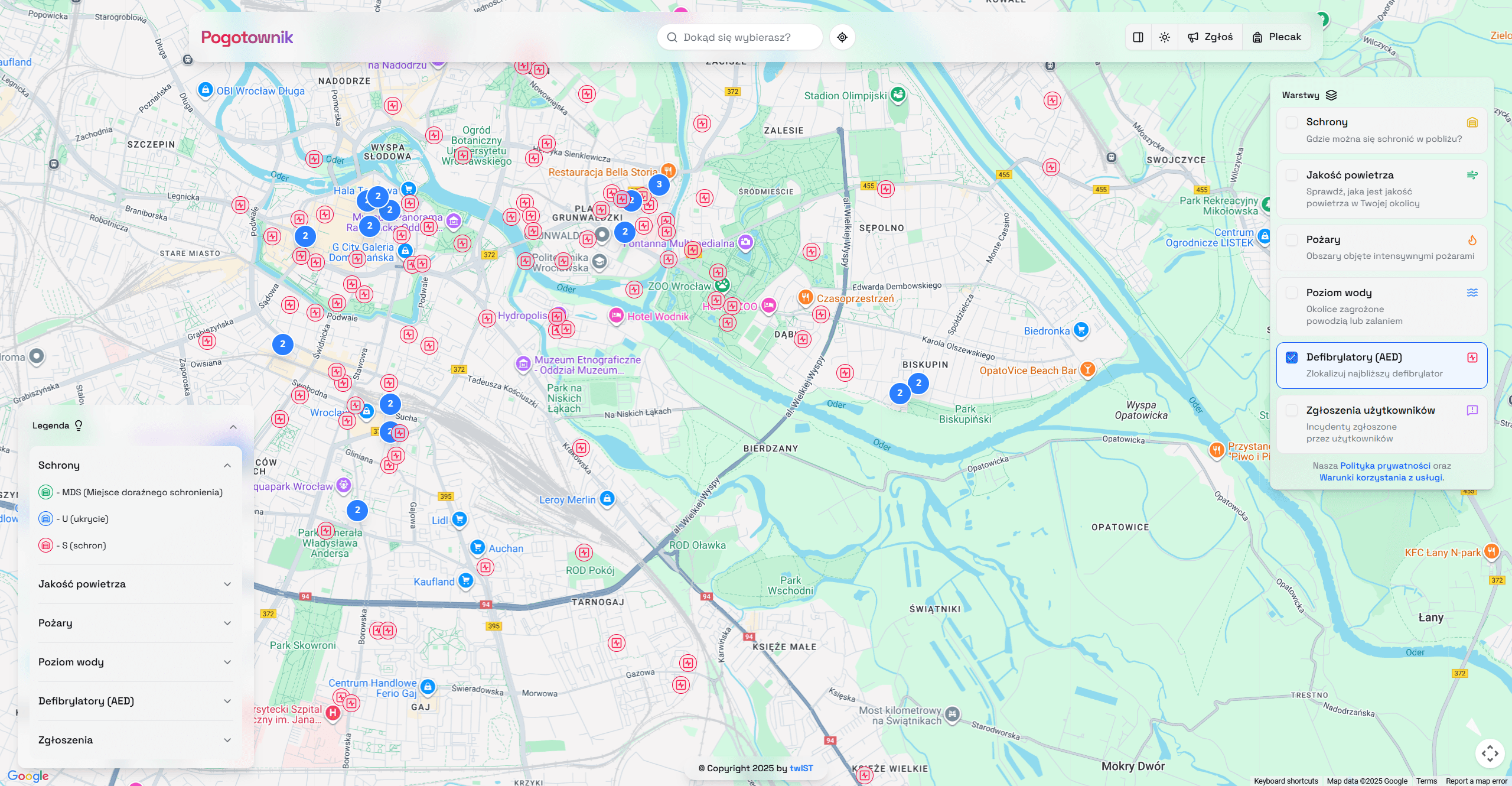
Task: Open the Zgłoś report button
Action: [x=1210, y=37]
